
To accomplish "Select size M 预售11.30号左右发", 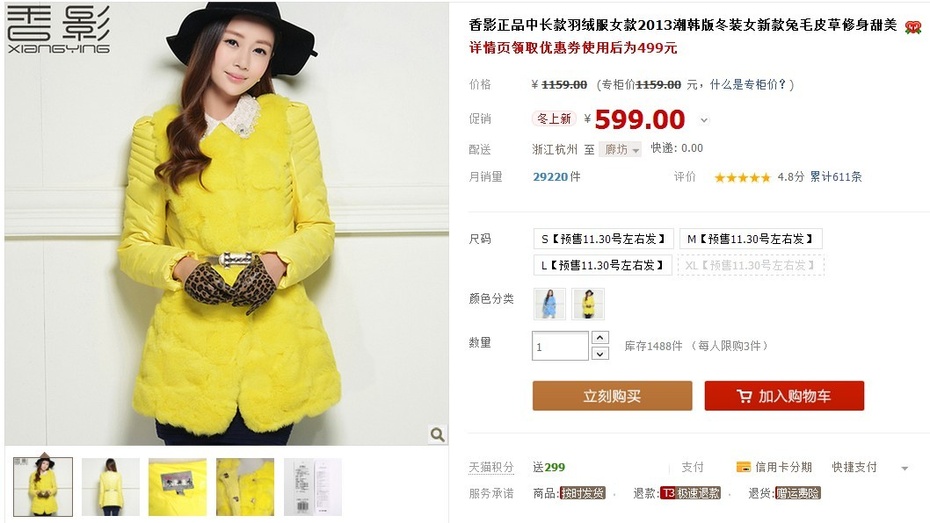I will point(750,239).
